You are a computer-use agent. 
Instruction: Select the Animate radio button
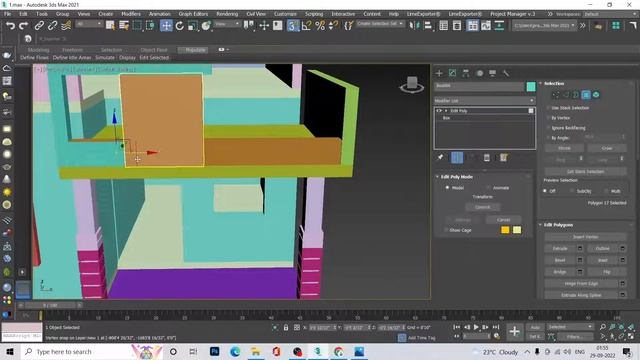(x=489, y=188)
